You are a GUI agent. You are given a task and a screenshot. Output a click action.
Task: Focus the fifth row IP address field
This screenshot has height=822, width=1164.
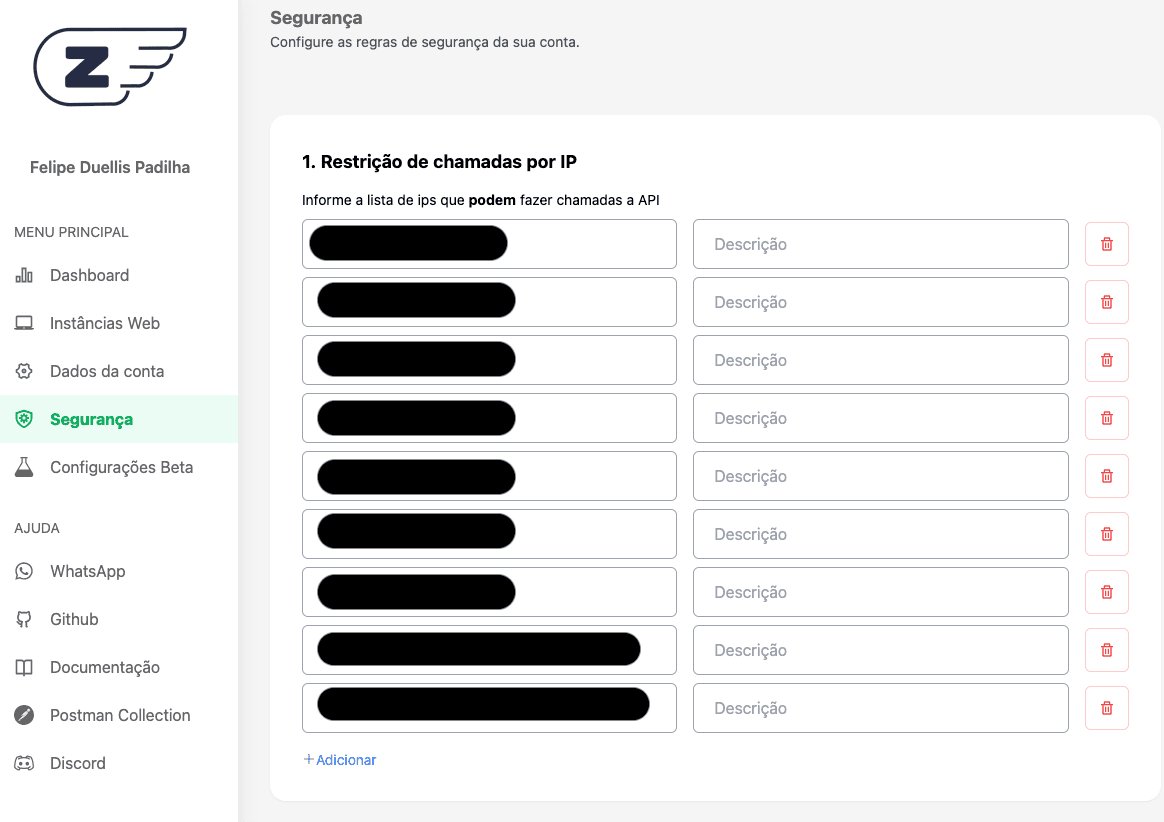point(489,476)
